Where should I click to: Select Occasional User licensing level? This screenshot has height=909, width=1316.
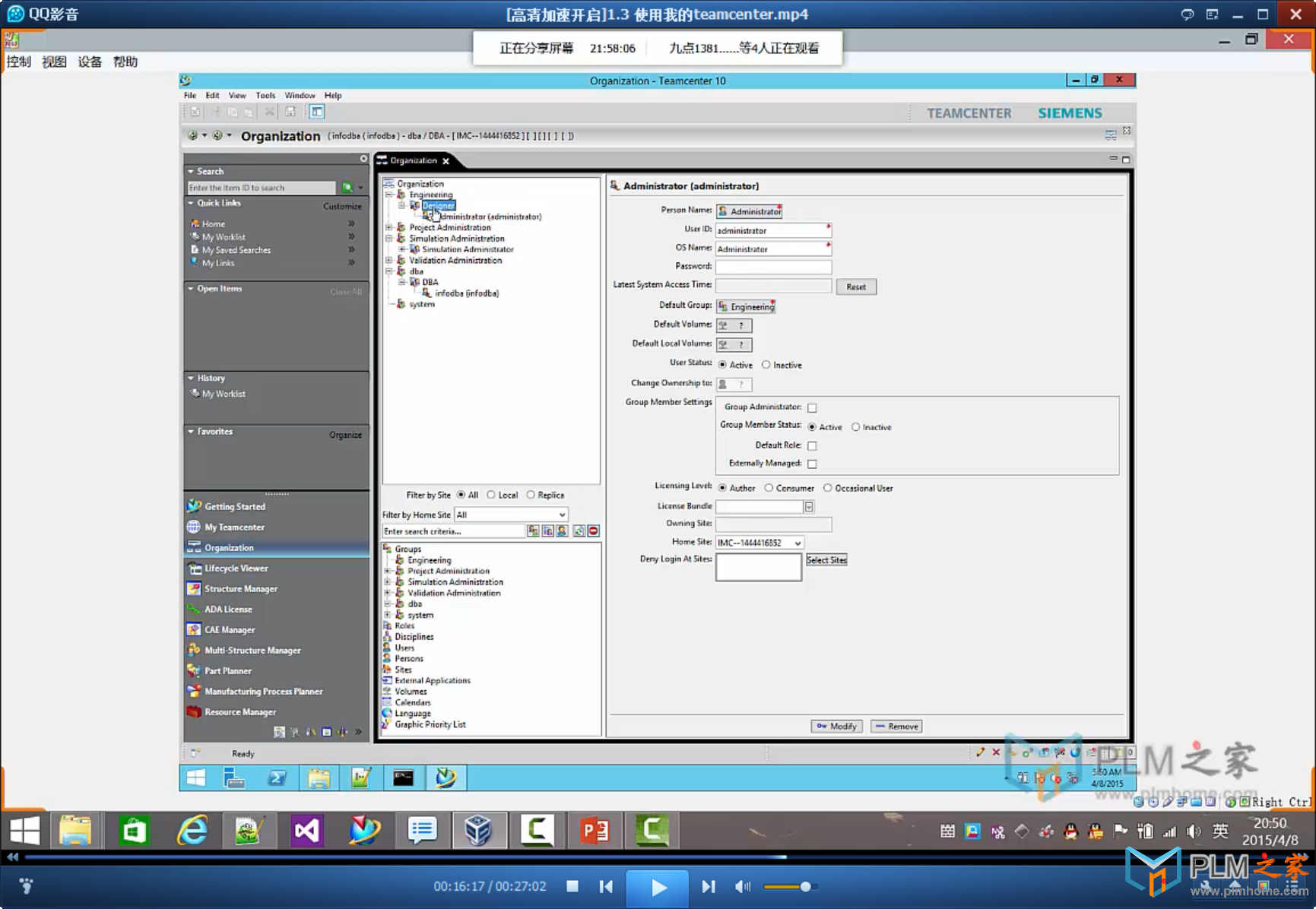click(828, 488)
